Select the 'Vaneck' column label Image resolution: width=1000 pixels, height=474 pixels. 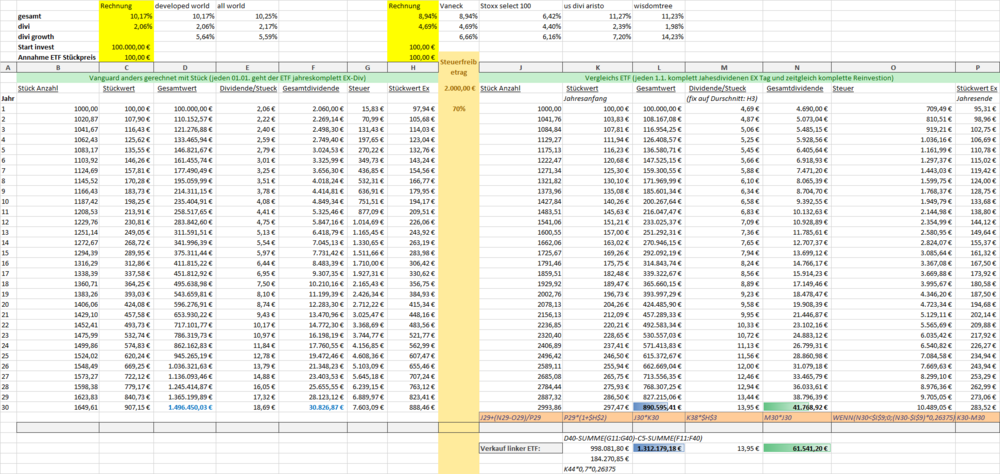(453, 5)
